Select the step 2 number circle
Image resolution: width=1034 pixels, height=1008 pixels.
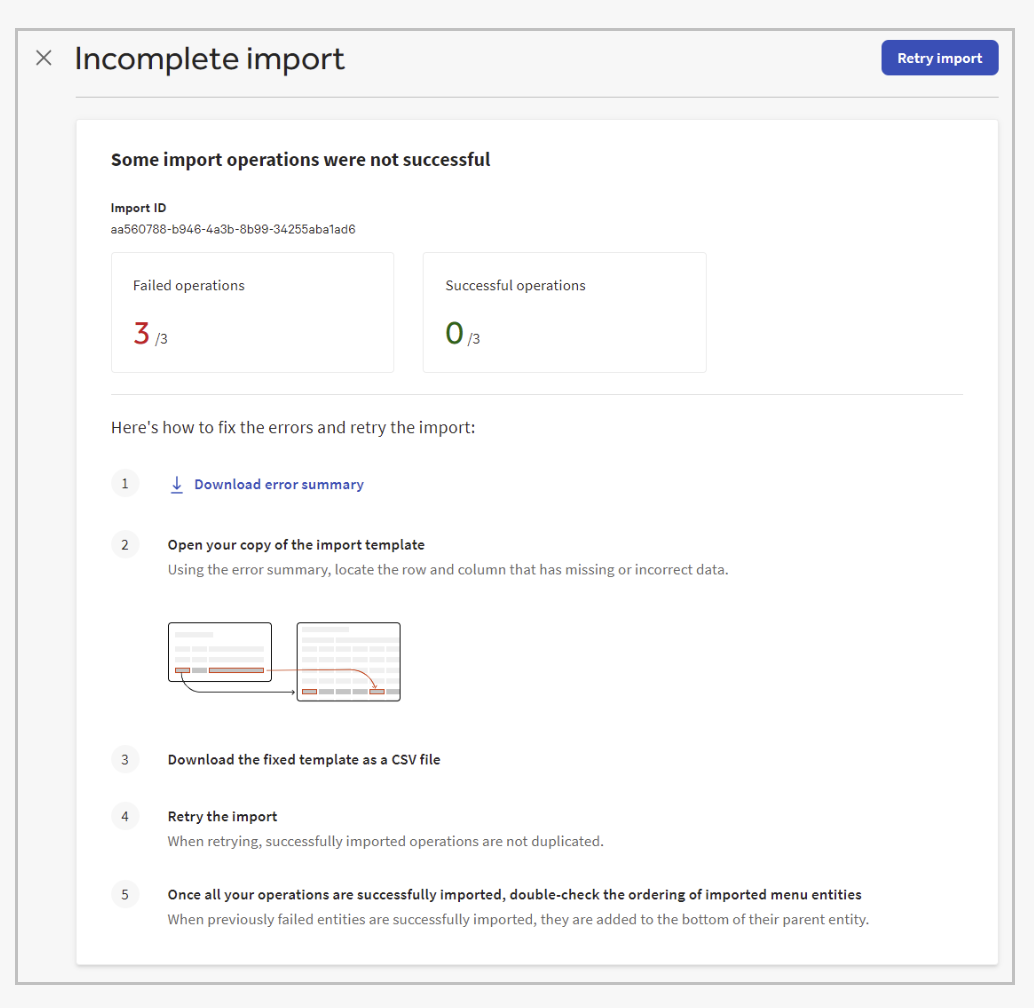pyautogui.click(x=125, y=545)
